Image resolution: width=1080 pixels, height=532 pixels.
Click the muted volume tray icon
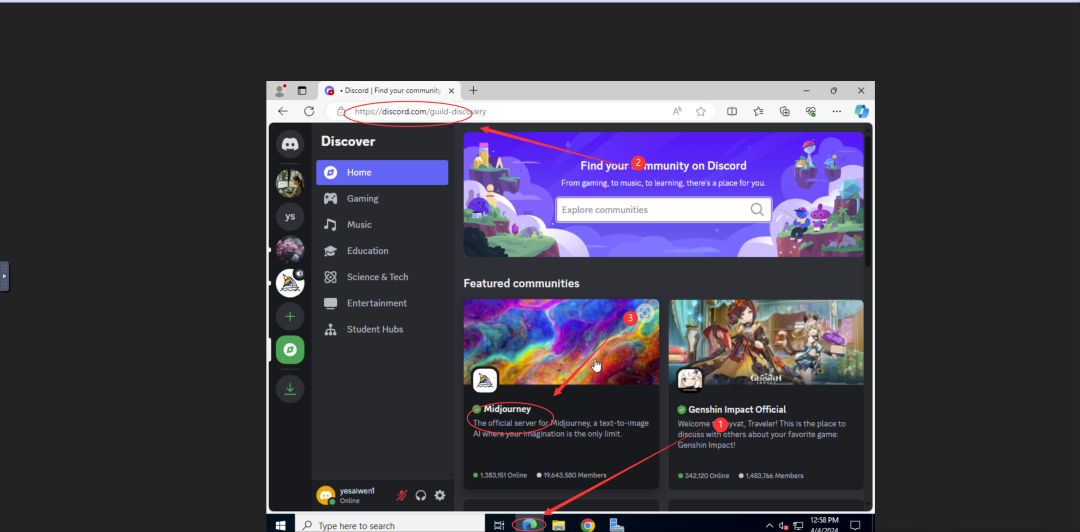(x=783, y=526)
